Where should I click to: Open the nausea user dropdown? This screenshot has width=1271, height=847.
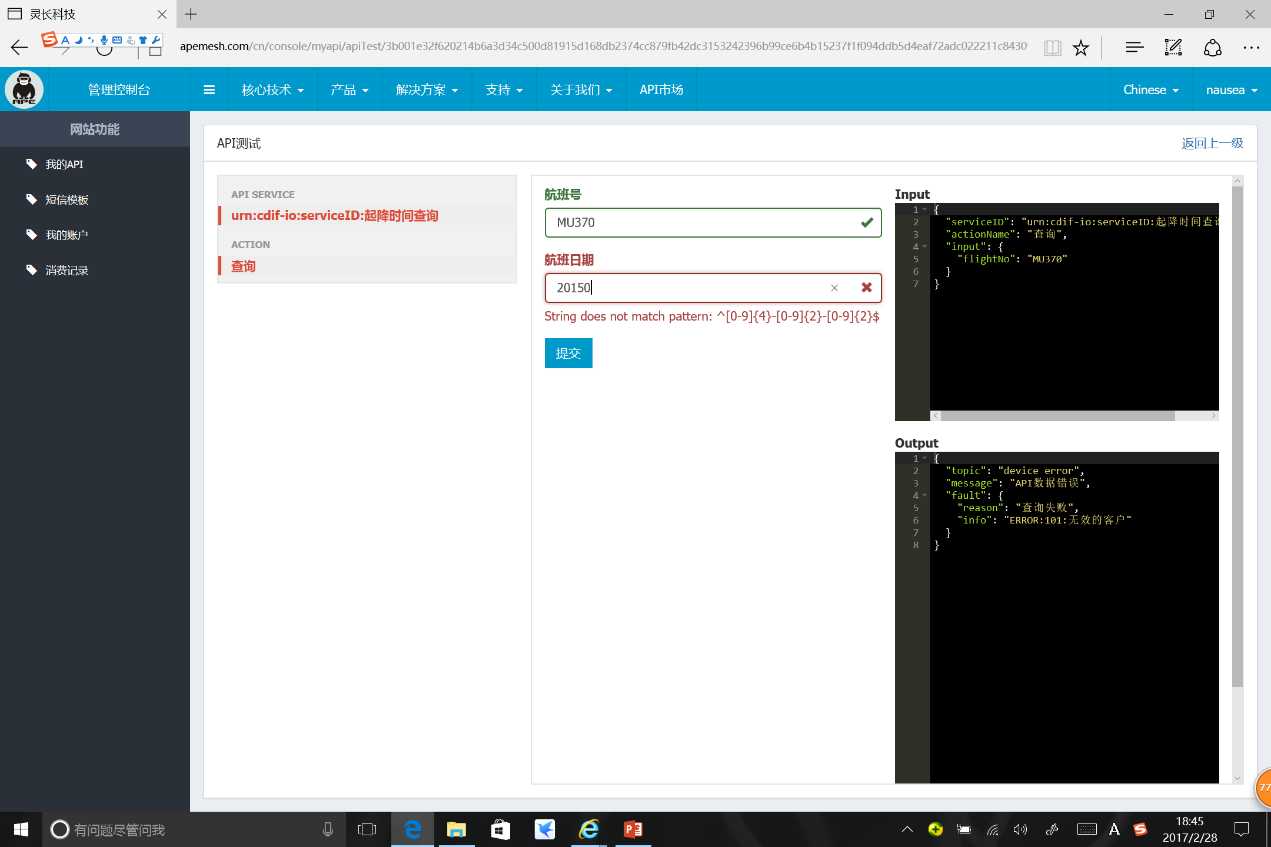click(1230, 90)
